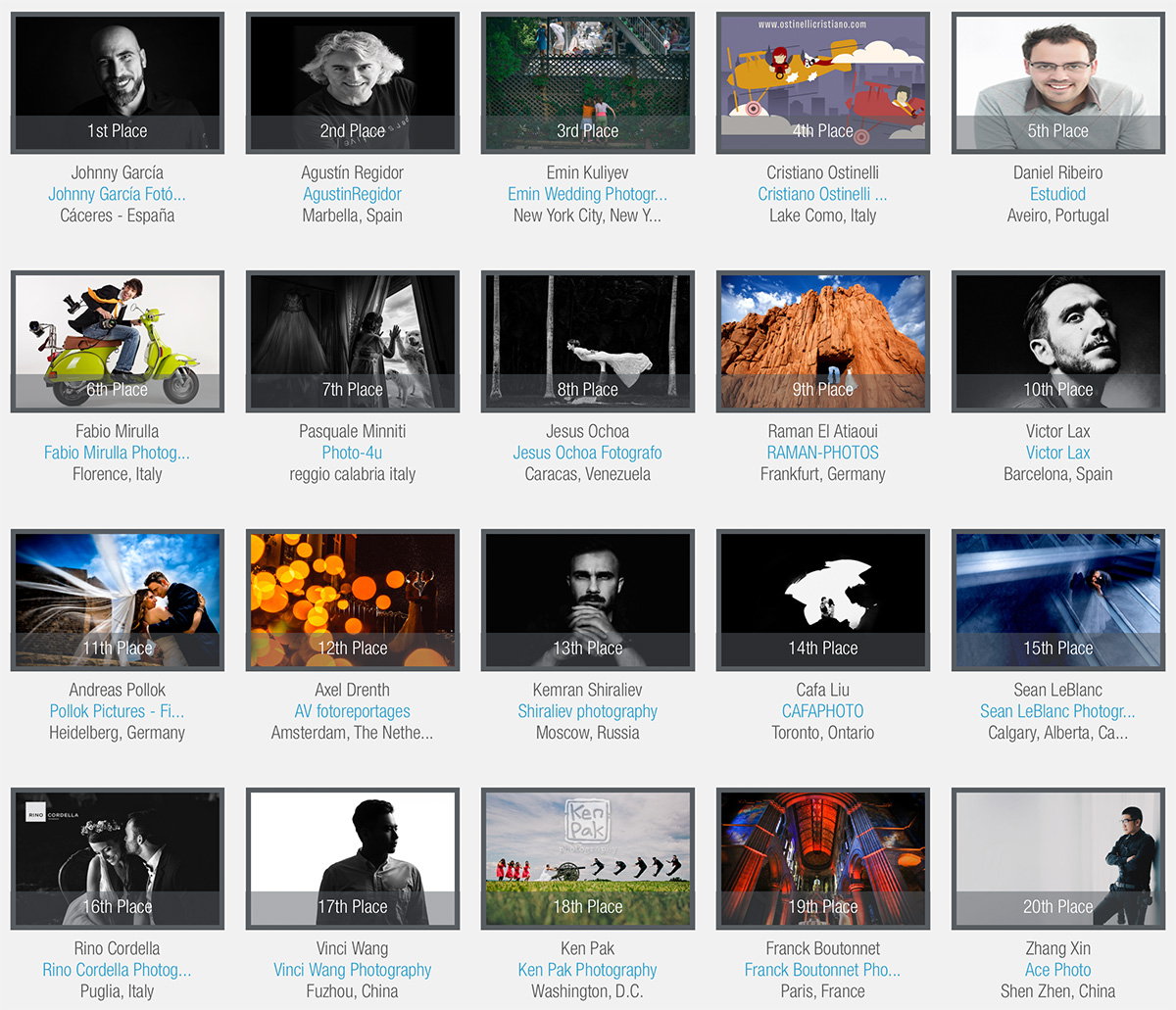
Task: Click the Victor Lax studio link
Action: pyautogui.click(x=1058, y=453)
